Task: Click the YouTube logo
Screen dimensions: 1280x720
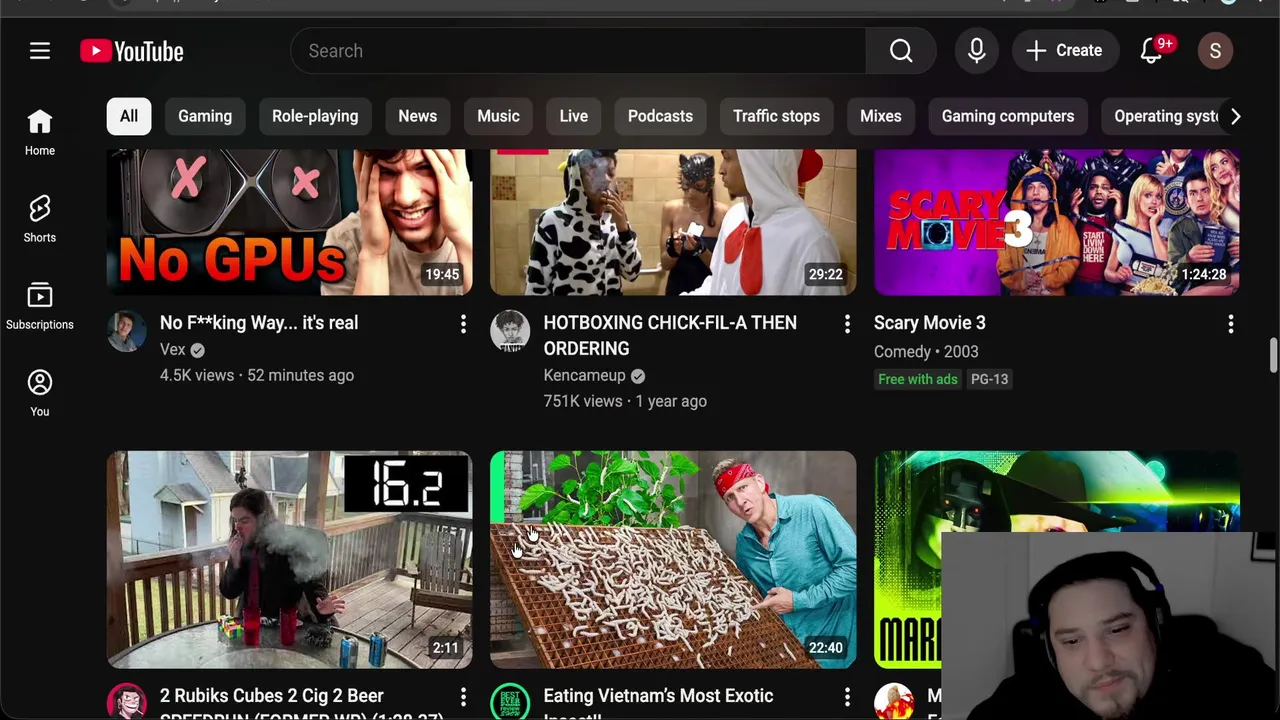Action: click(132, 51)
